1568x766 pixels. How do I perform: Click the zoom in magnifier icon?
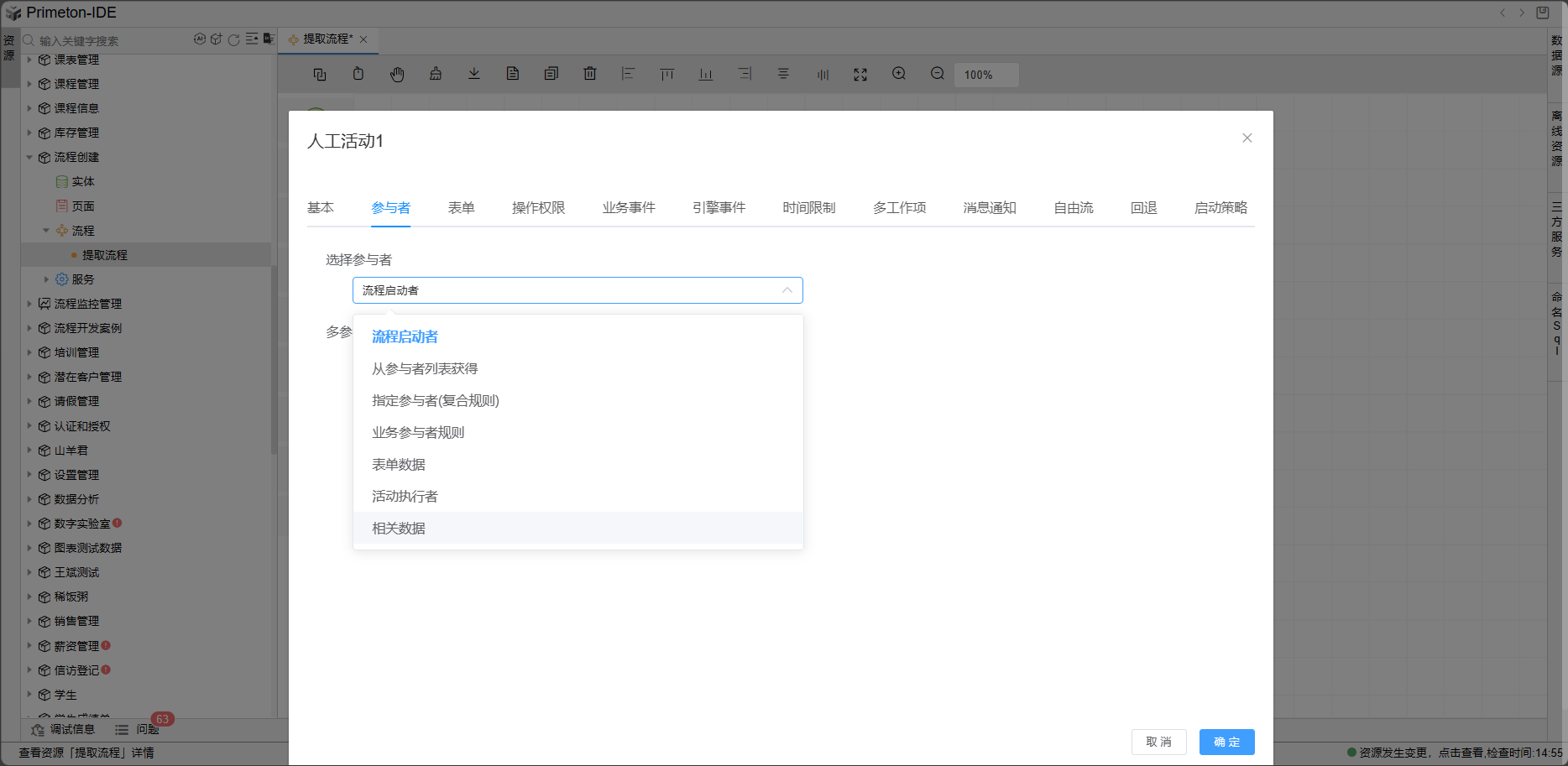click(x=899, y=74)
